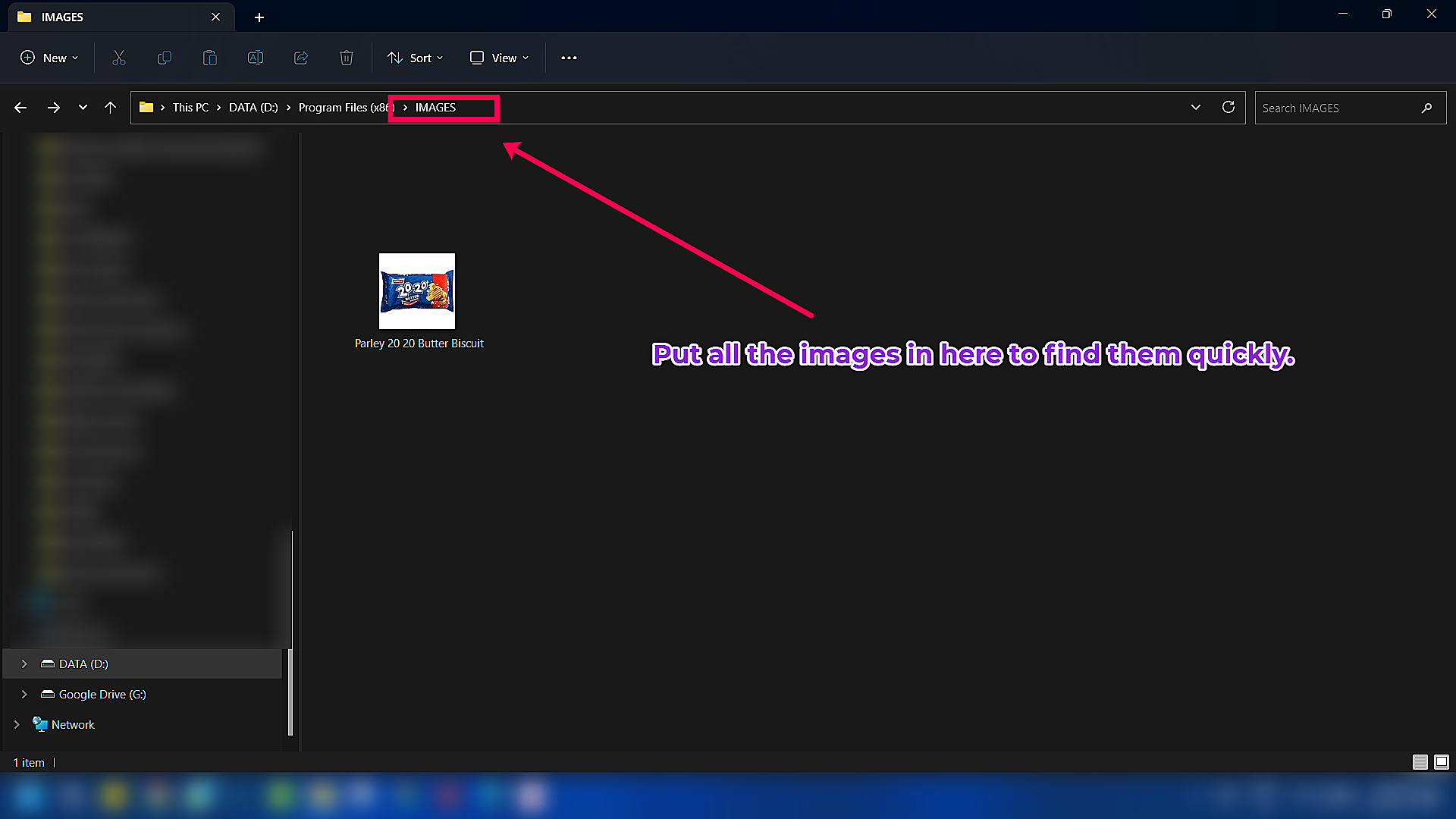Switch to large thumbnails view toggle
This screenshot has width=1456, height=819.
pyautogui.click(x=1442, y=762)
